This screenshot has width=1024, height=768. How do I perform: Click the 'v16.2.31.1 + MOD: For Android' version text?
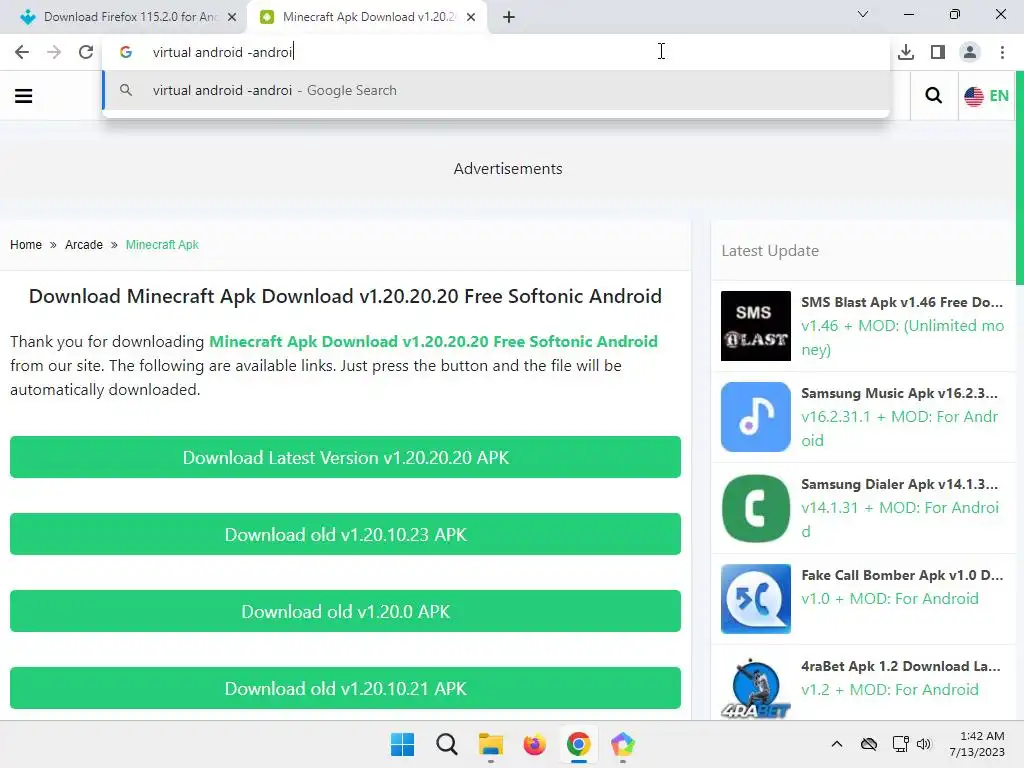[x=899, y=428]
